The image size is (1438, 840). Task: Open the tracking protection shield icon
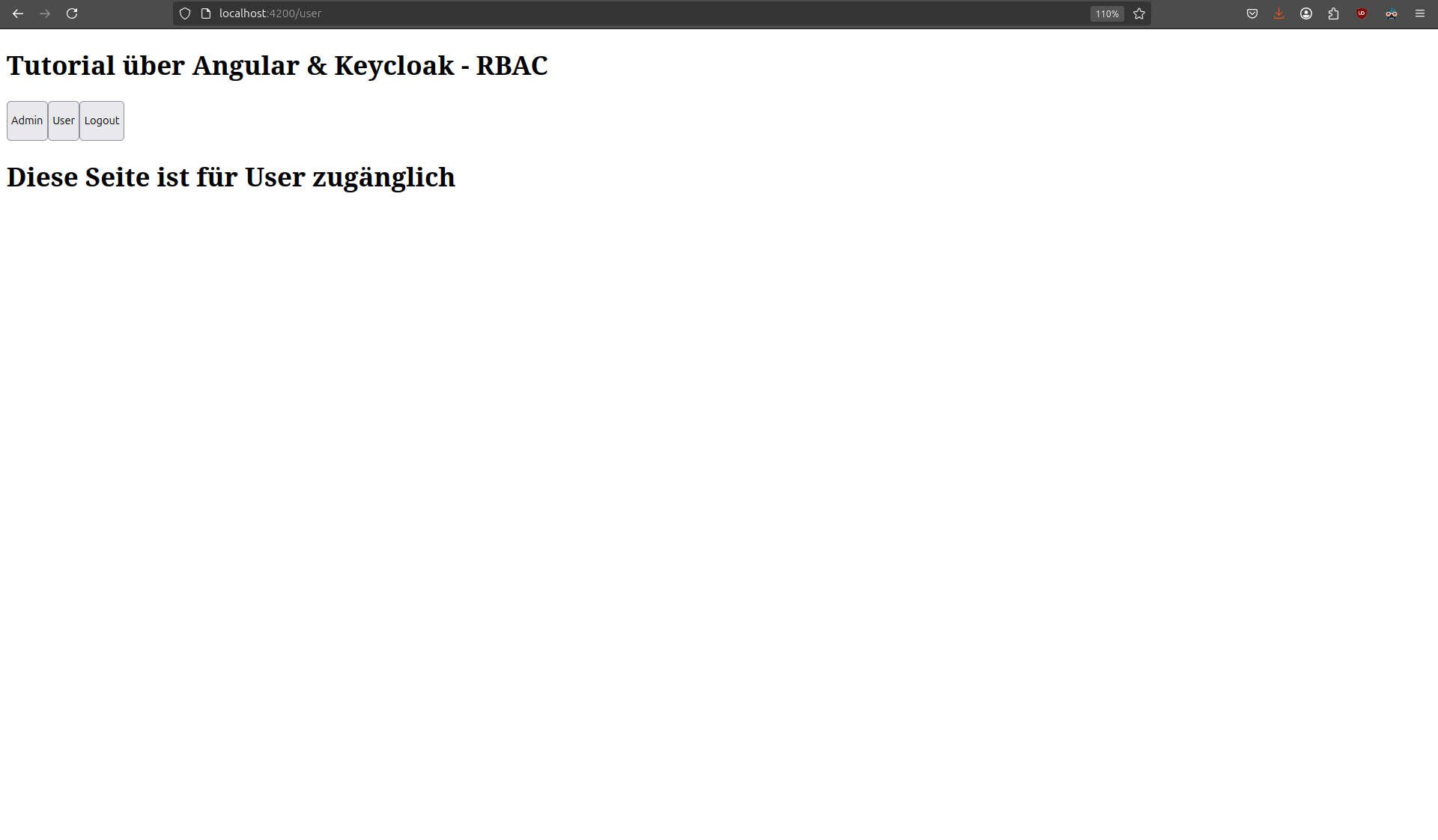pos(185,13)
